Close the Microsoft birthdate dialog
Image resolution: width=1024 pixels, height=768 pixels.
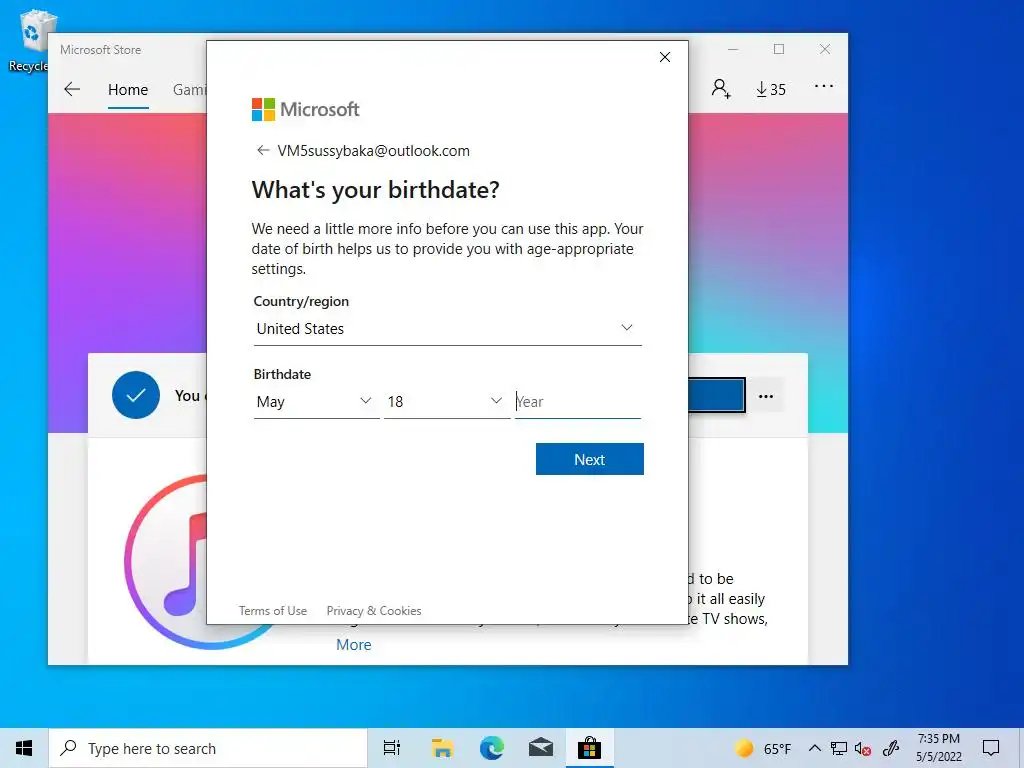(665, 57)
